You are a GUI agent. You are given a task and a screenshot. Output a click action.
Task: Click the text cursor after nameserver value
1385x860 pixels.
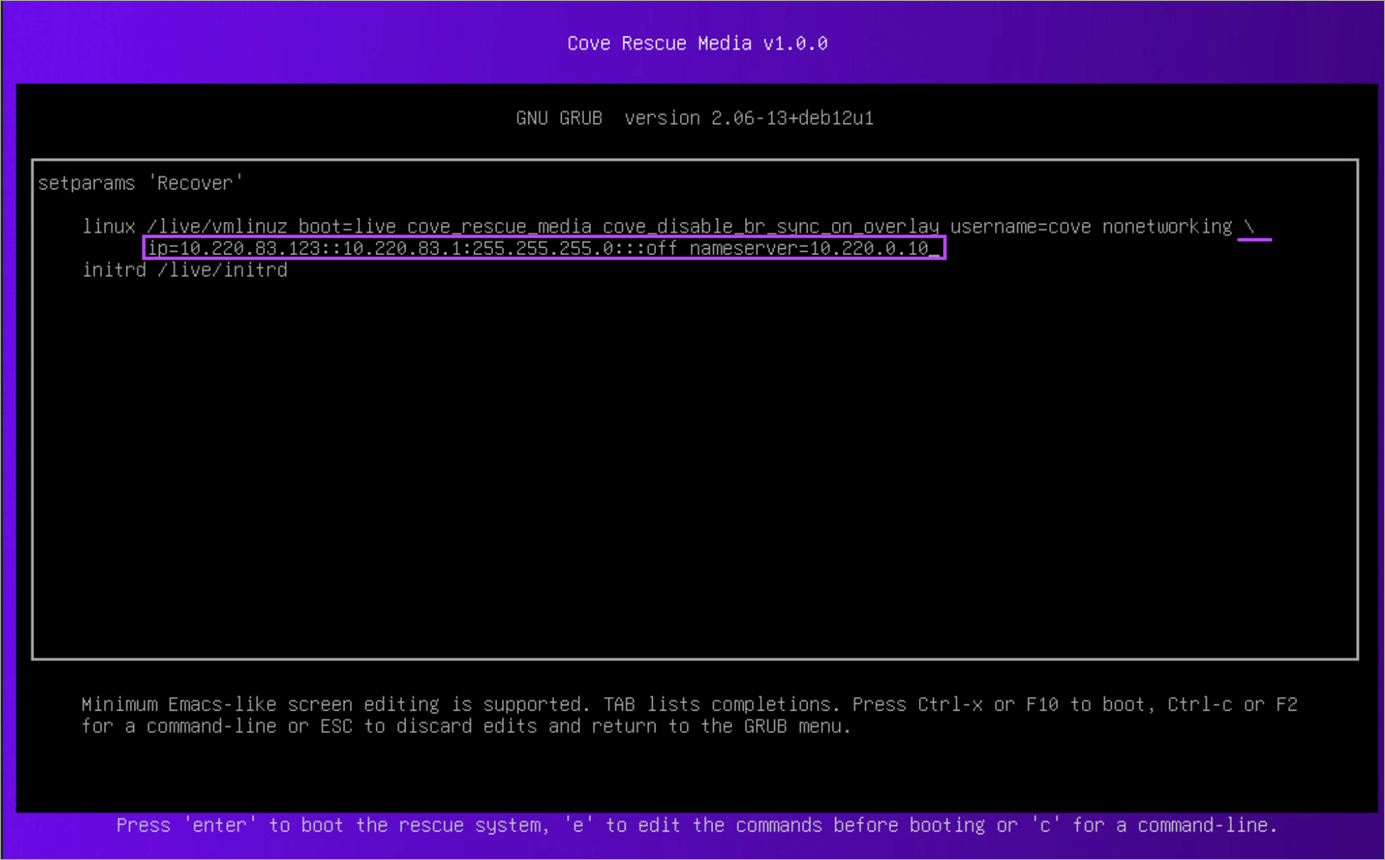point(935,249)
